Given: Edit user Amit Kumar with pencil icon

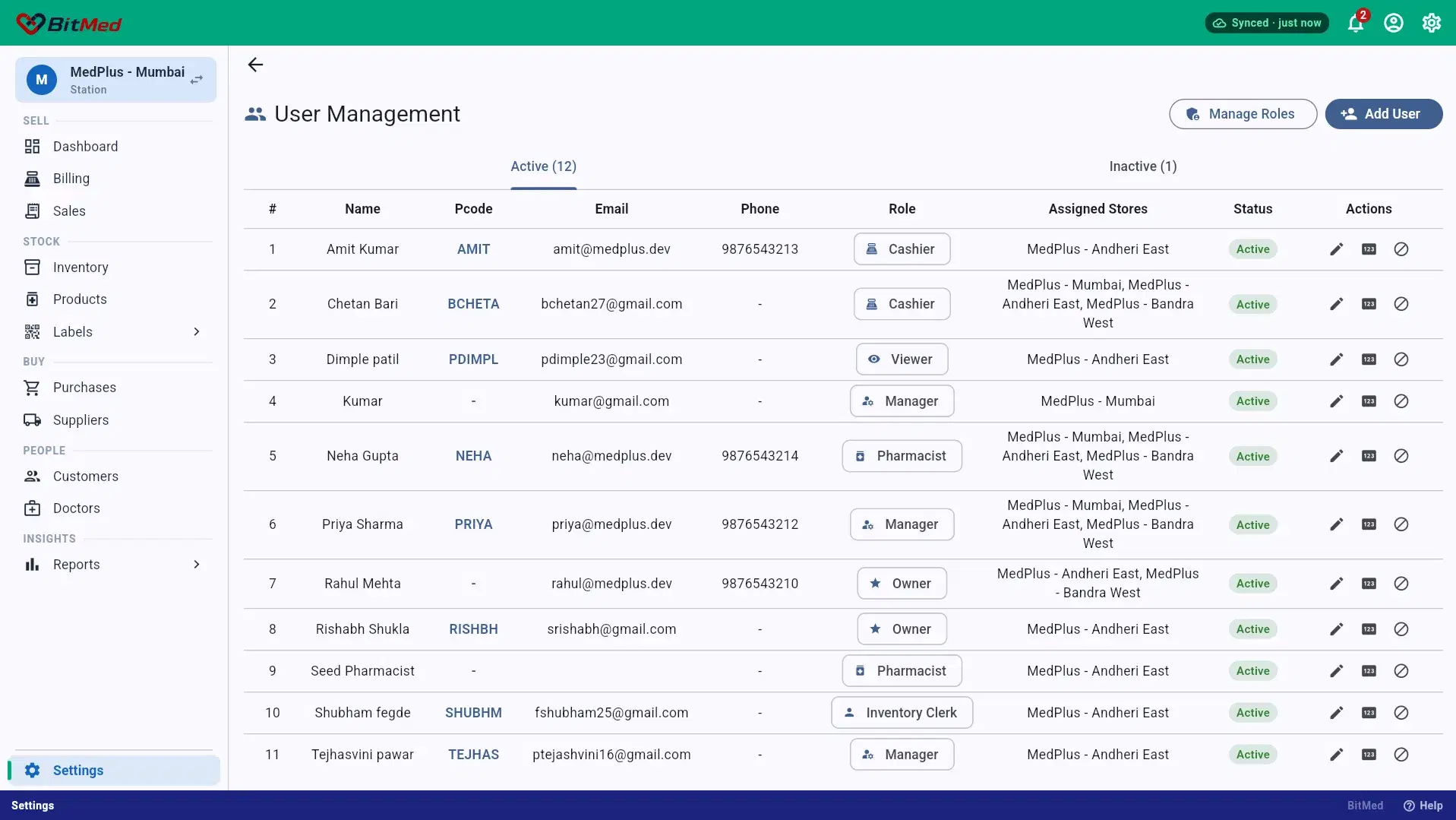Looking at the screenshot, I should pyautogui.click(x=1337, y=249).
